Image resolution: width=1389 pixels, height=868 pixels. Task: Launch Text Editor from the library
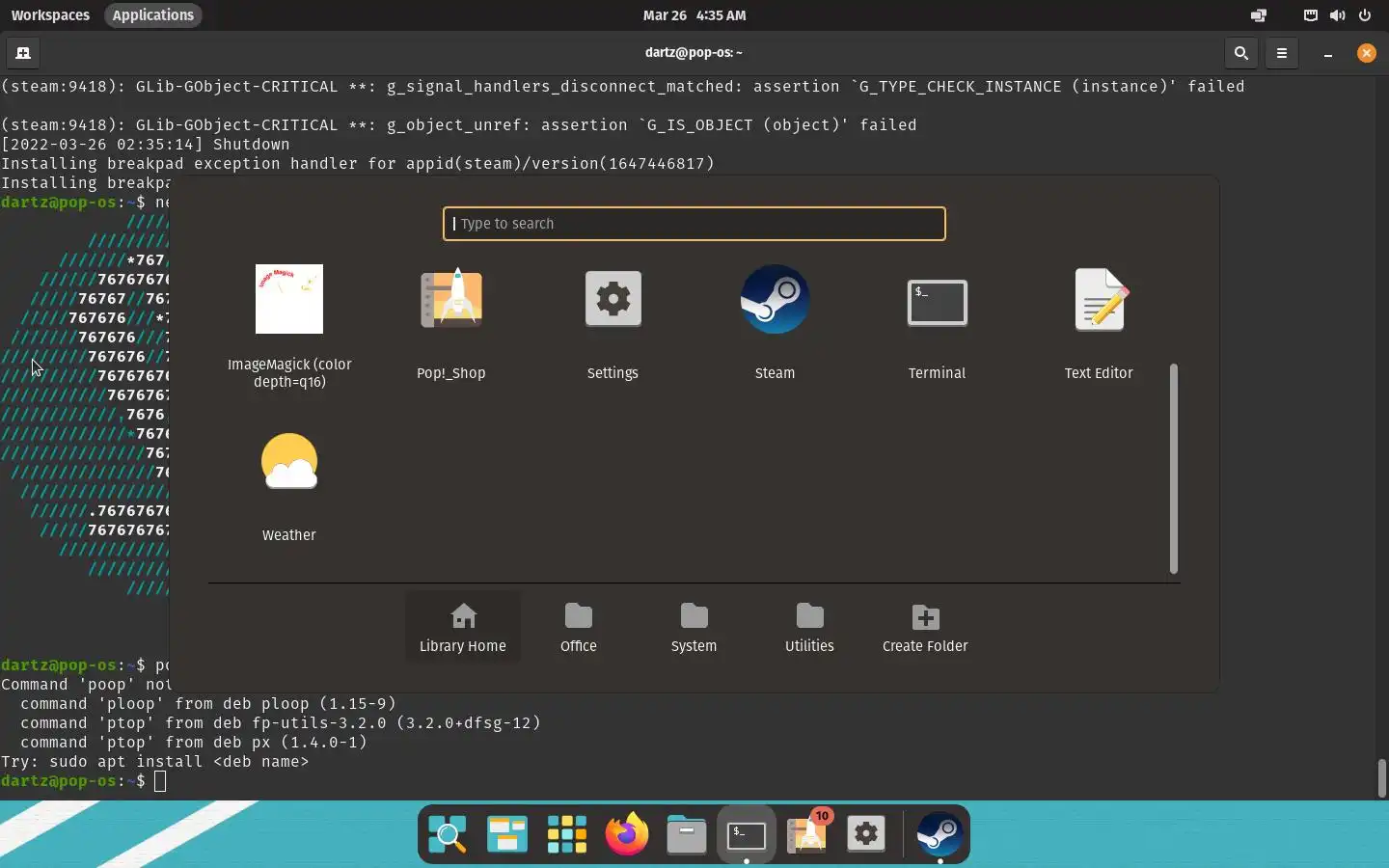point(1100,326)
